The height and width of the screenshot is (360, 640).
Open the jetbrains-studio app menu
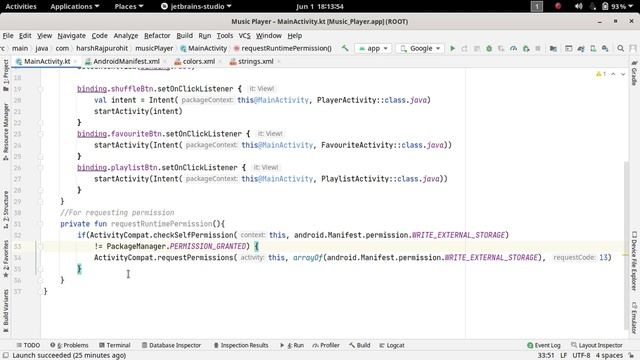click(x=196, y=6)
